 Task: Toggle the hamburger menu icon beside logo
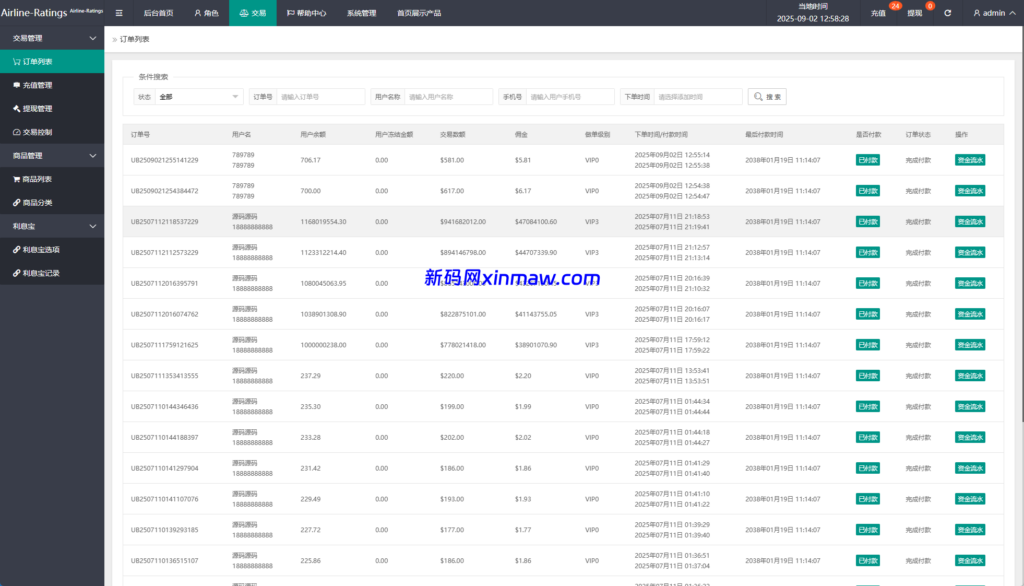118,13
